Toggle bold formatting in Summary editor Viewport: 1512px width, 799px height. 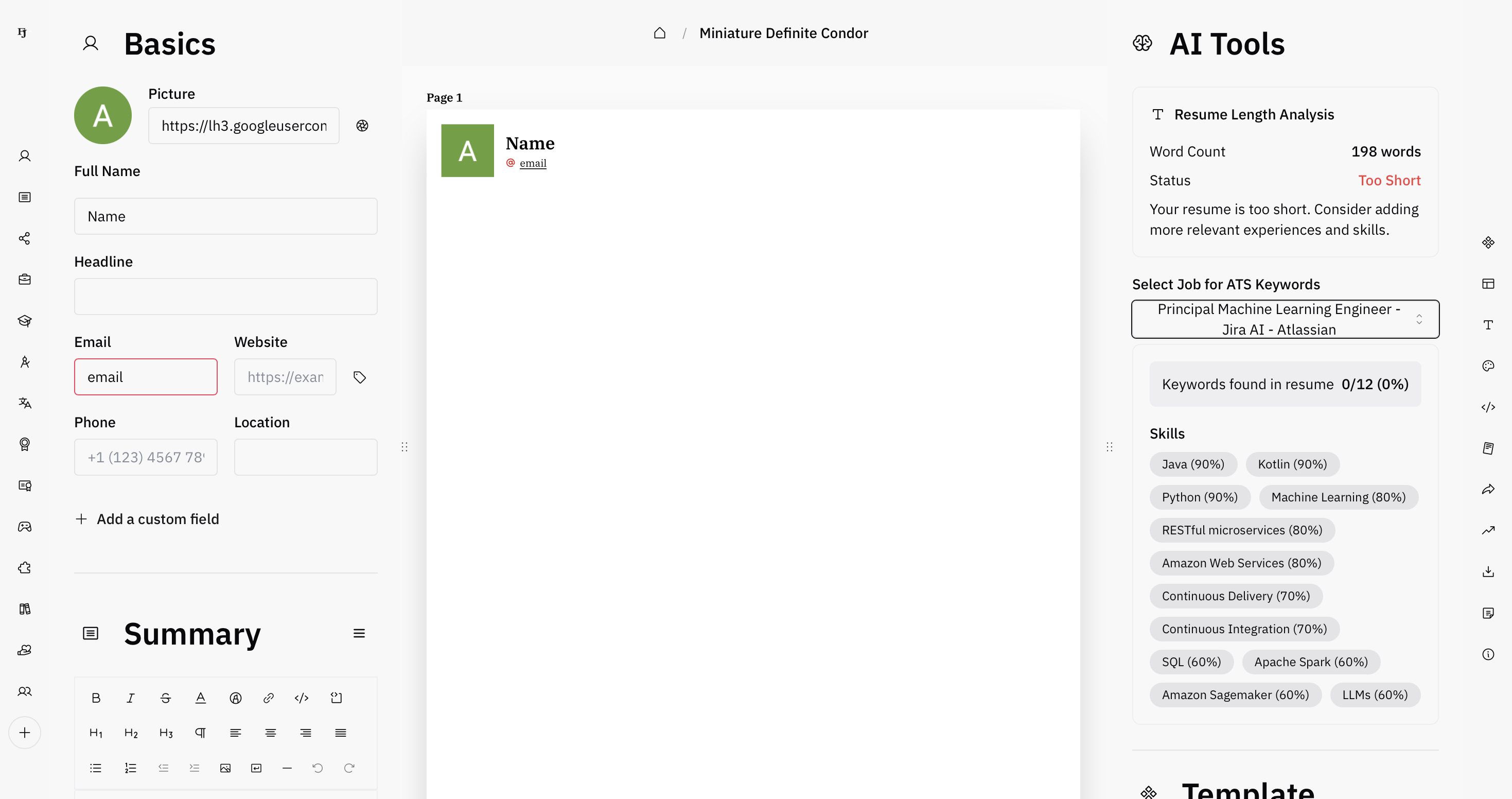[x=96, y=698]
